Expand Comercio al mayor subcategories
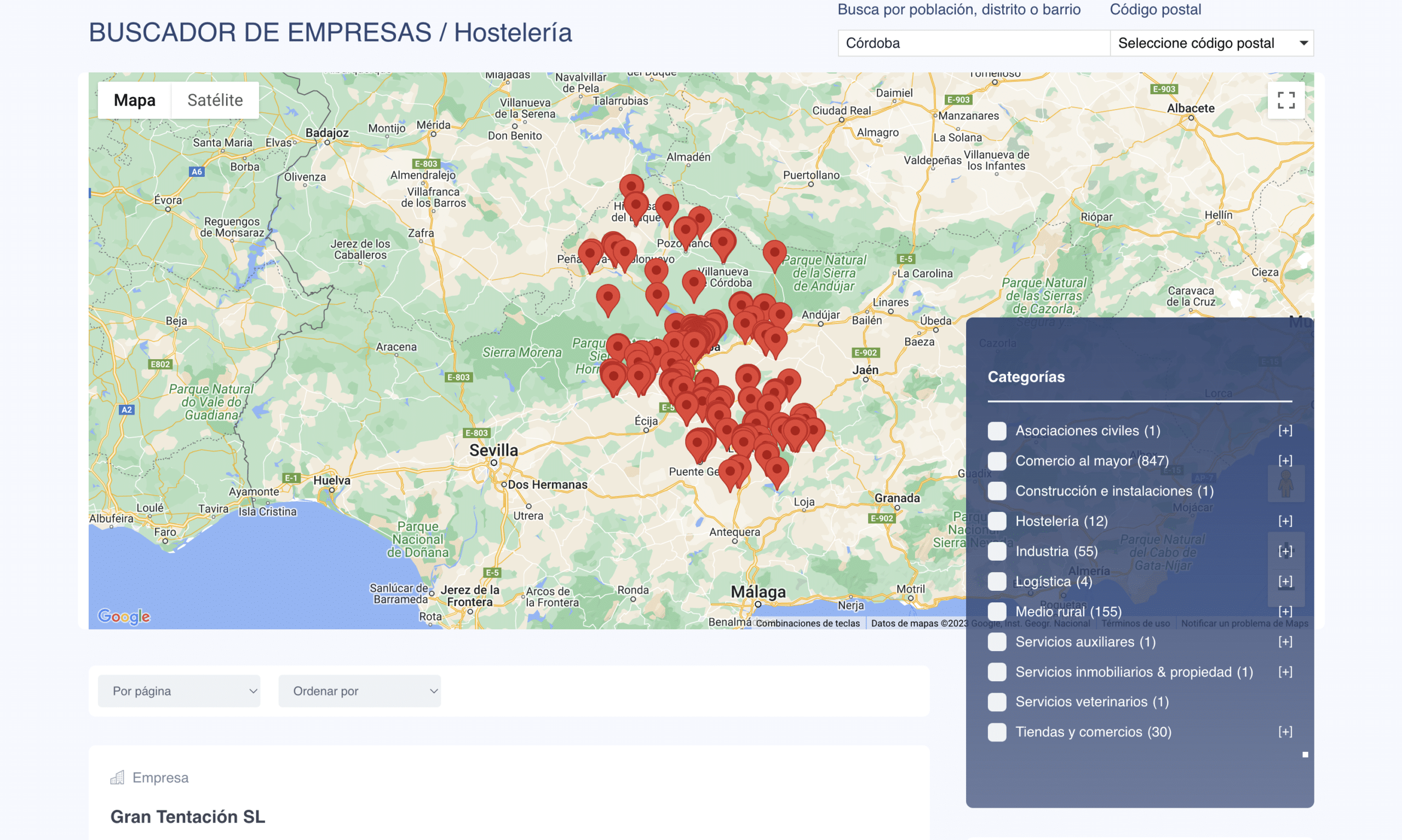 tap(1285, 461)
